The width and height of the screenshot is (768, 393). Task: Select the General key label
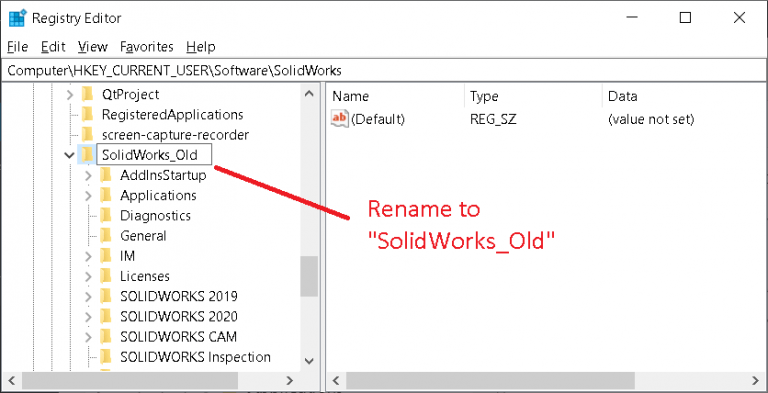[x=143, y=236]
